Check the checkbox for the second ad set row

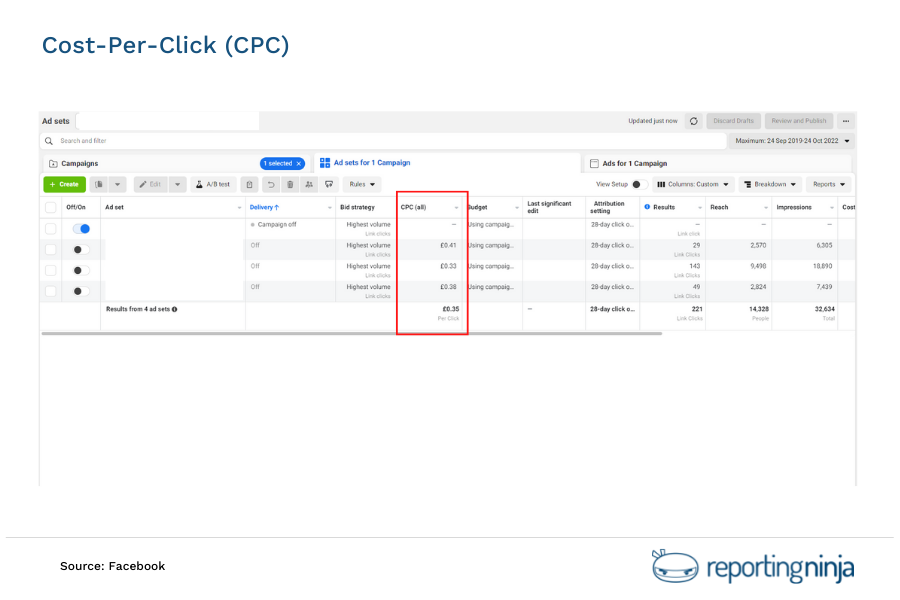pos(50,248)
